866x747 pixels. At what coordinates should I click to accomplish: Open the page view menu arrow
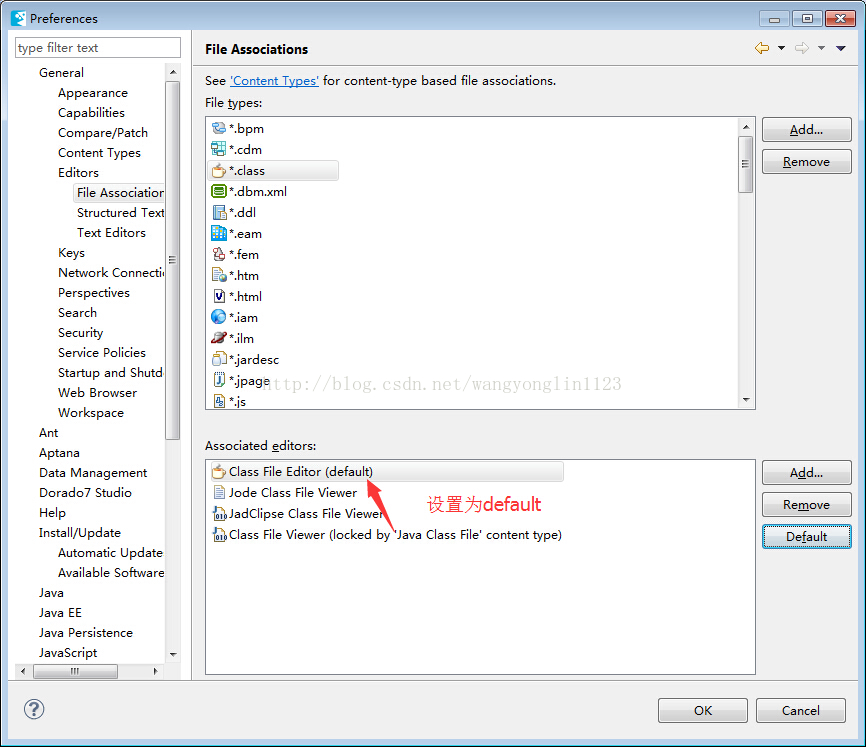(x=841, y=48)
